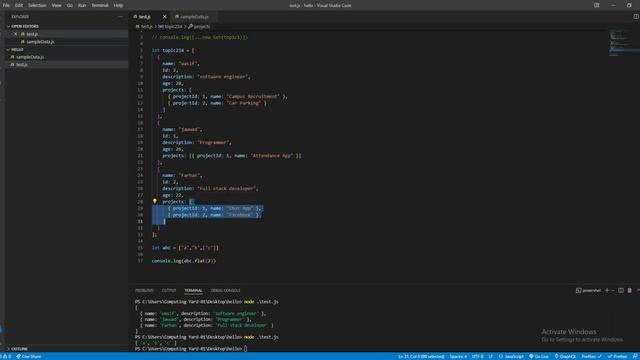The width and height of the screenshot is (640, 360).
Task: Change file encoding UTF-8
Action: [x=477, y=356]
